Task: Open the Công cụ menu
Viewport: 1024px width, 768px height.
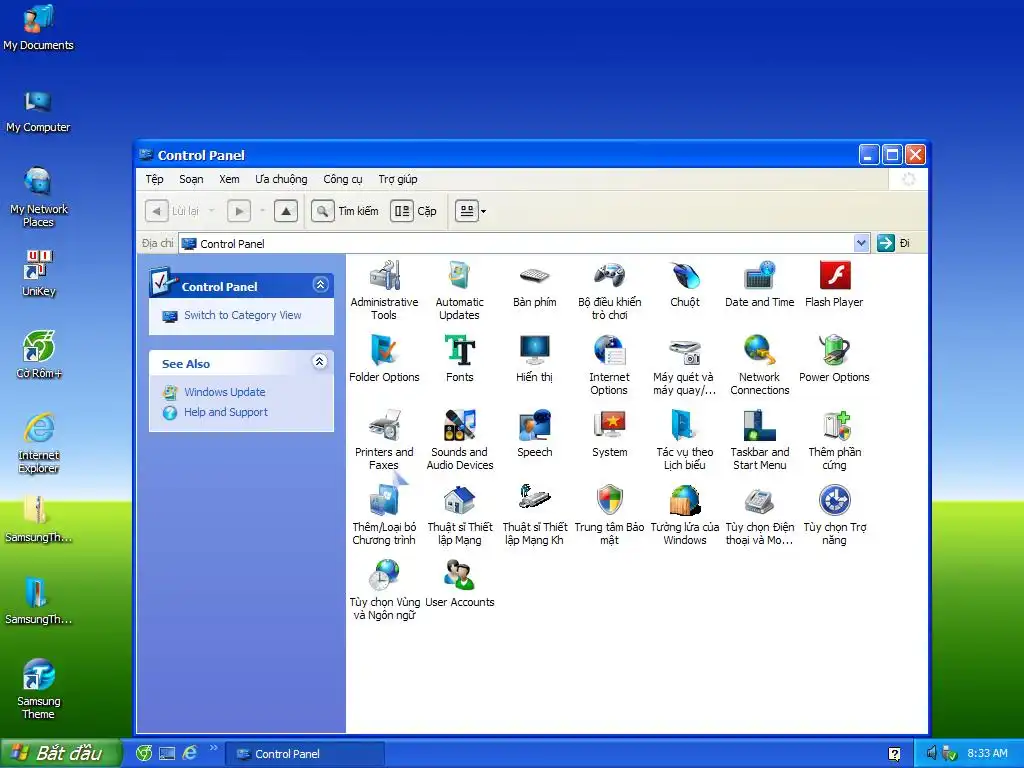Action: click(x=342, y=179)
